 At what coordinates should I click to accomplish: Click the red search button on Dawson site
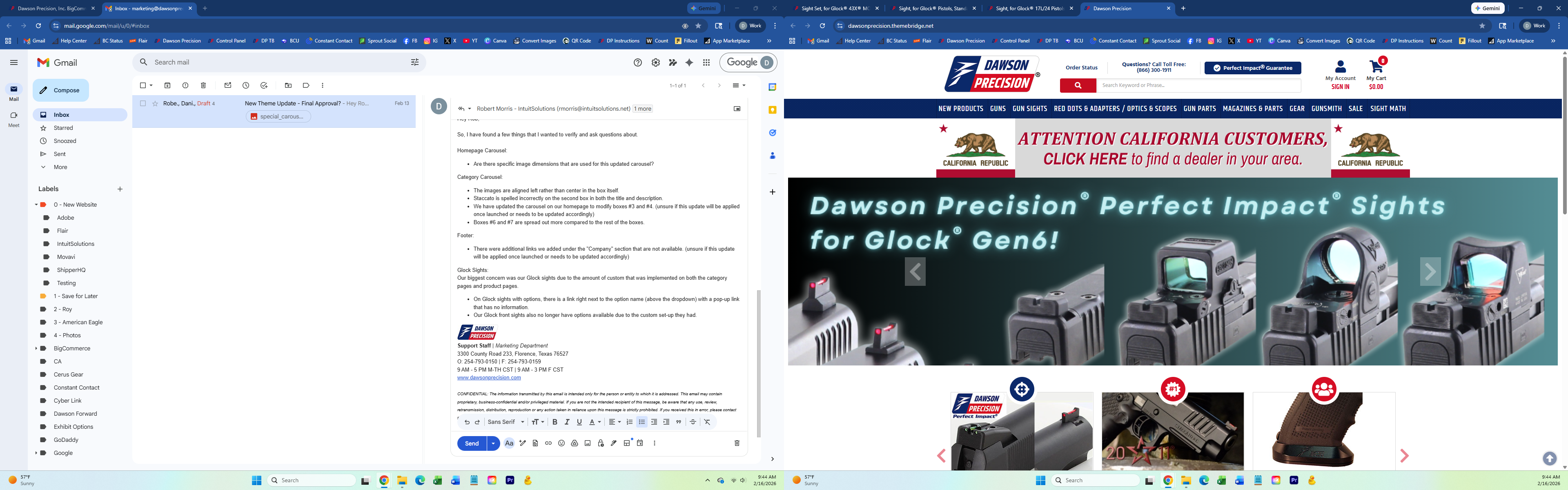tap(1078, 85)
